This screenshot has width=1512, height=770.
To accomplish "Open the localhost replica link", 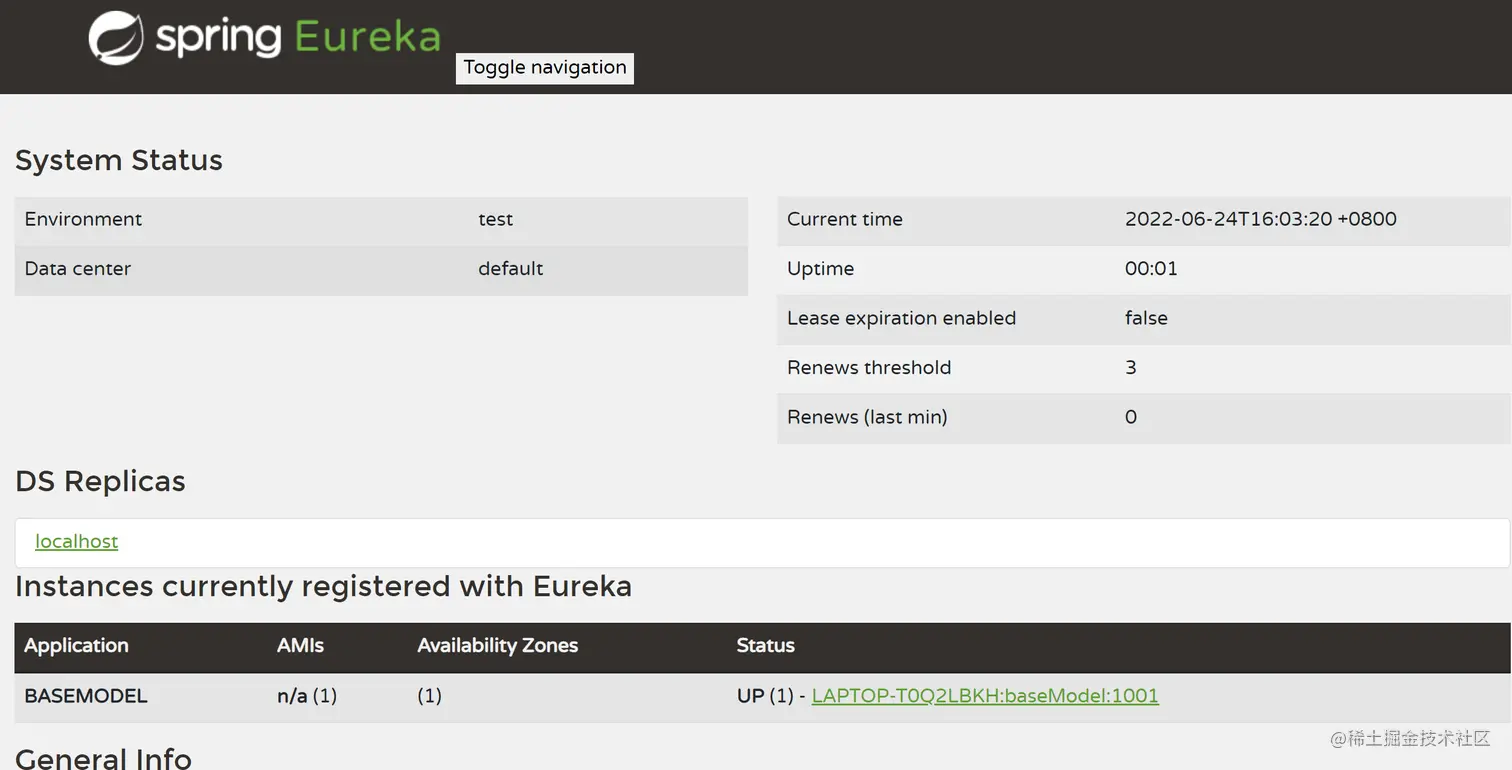I will (x=77, y=542).
